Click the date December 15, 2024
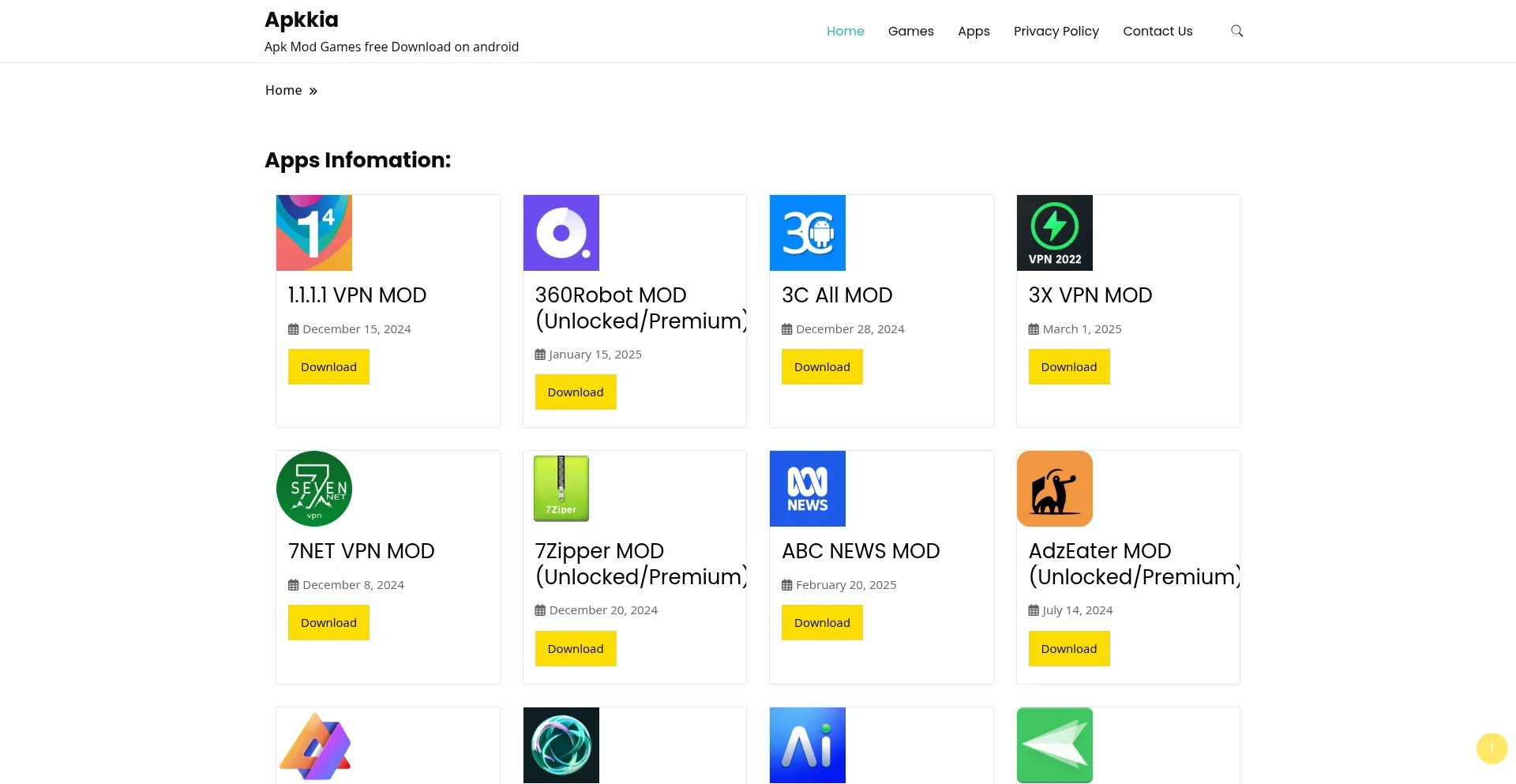The height and width of the screenshot is (784, 1516). (357, 329)
